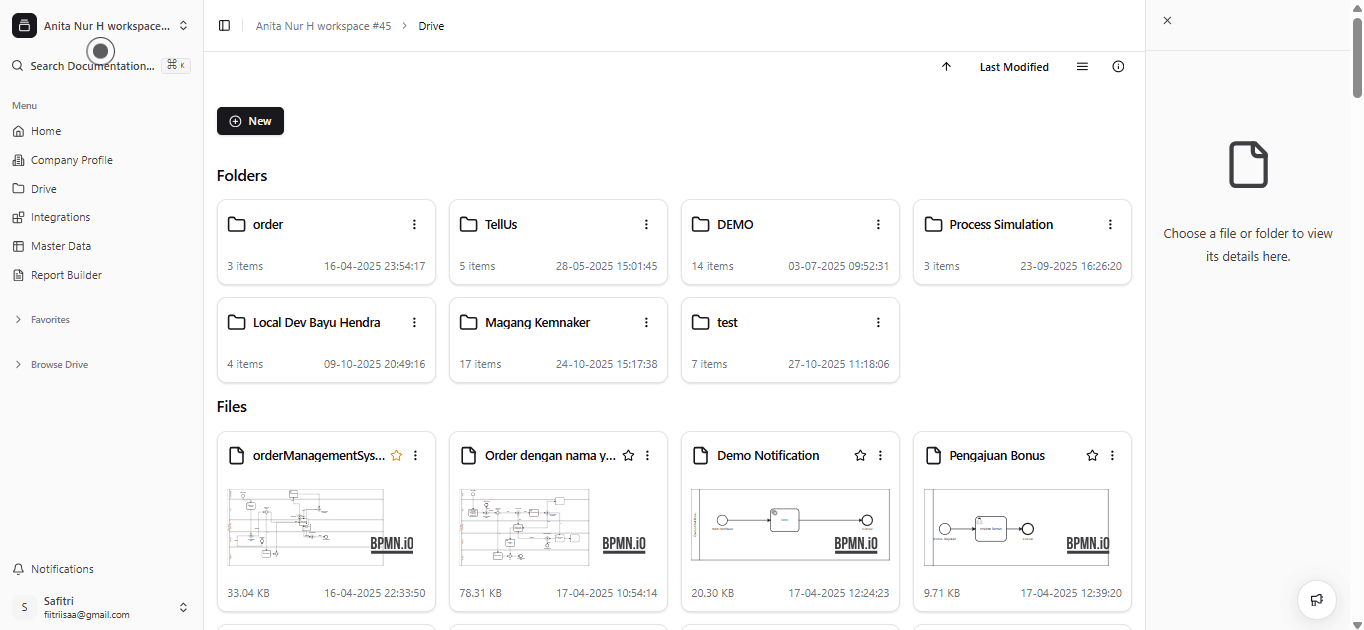Open the Integrations section from sidebar
This screenshot has width=1364, height=630.
pyautogui.click(x=17, y=217)
